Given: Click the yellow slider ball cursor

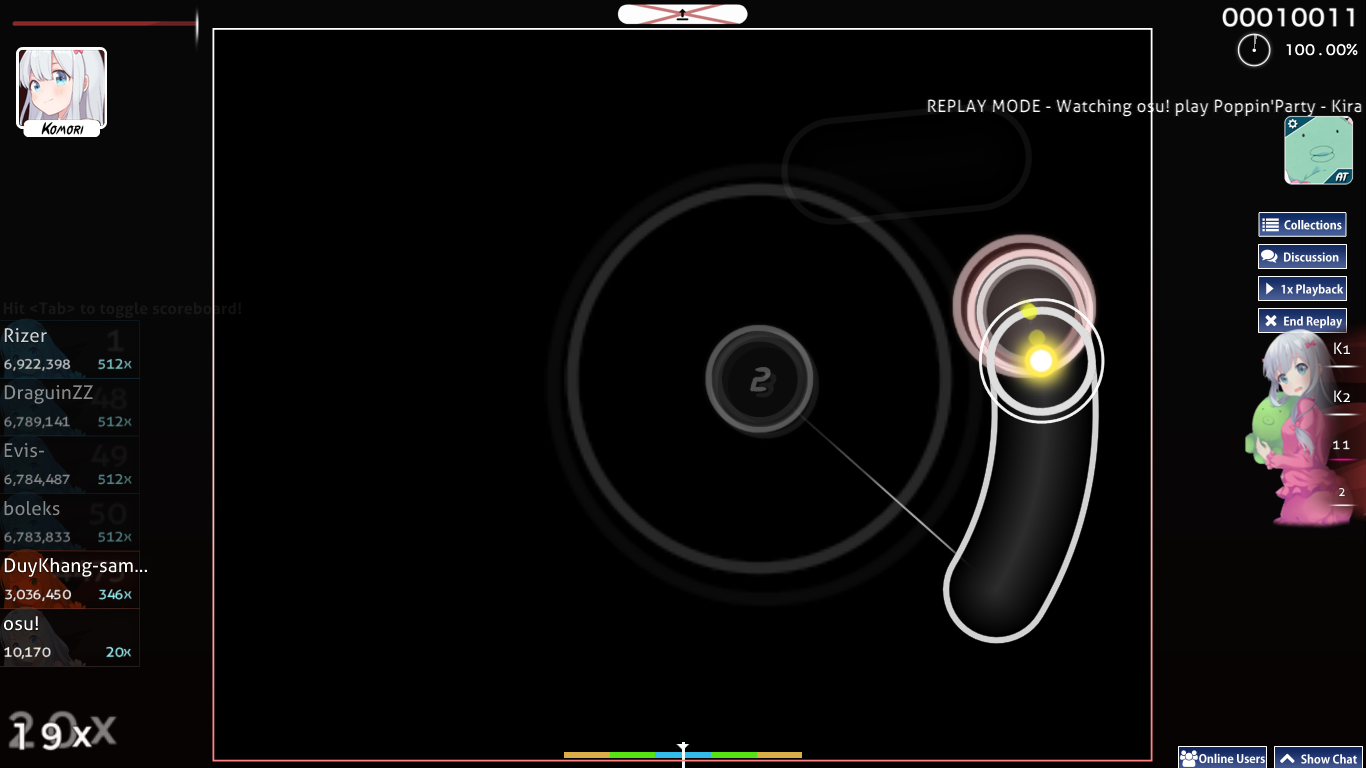Looking at the screenshot, I should click(1041, 360).
